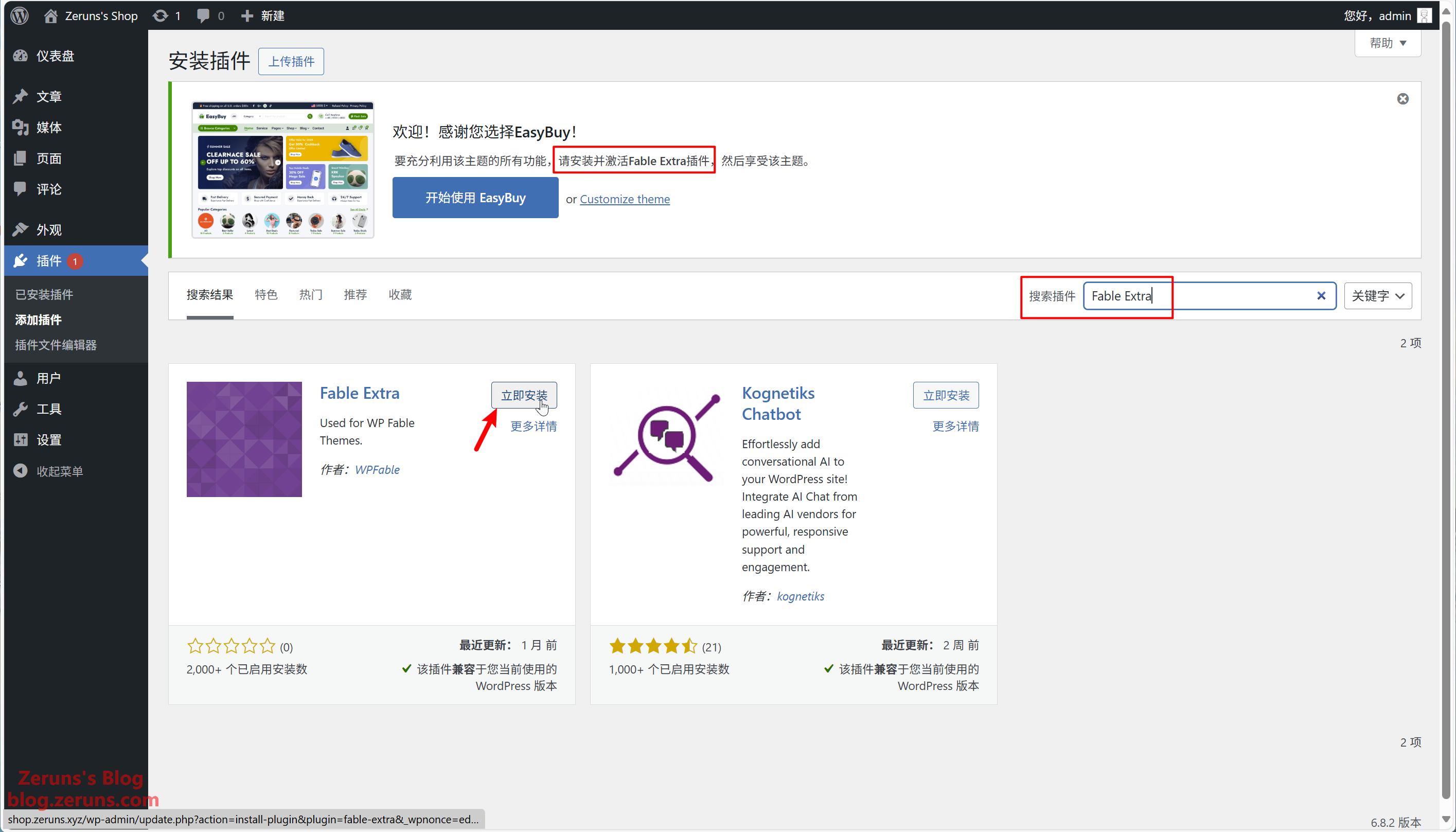Screen dimensions: 1456x832
Task: Click the scrollbar down arrow
Action: [x=1446, y=819]
